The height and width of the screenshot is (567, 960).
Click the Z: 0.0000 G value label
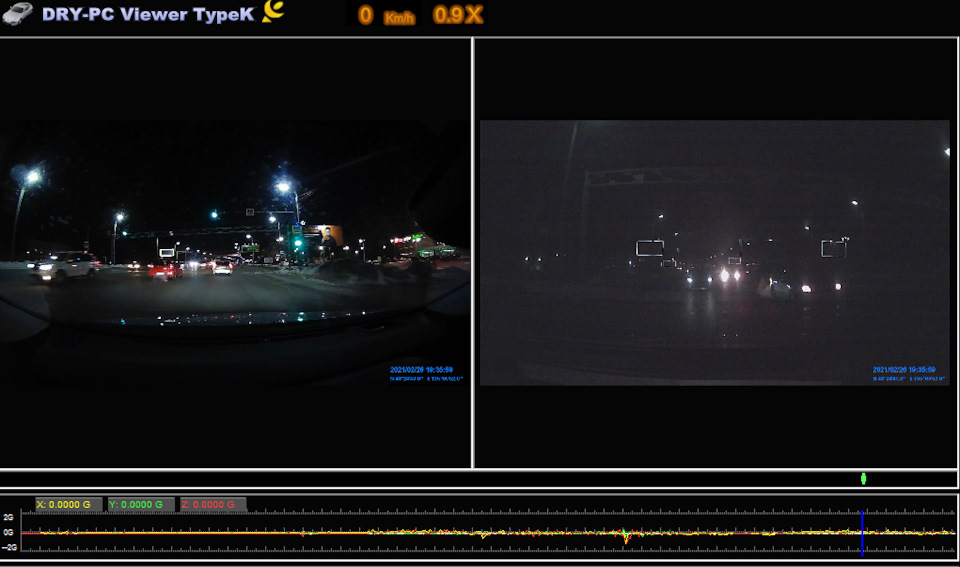pos(213,505)
